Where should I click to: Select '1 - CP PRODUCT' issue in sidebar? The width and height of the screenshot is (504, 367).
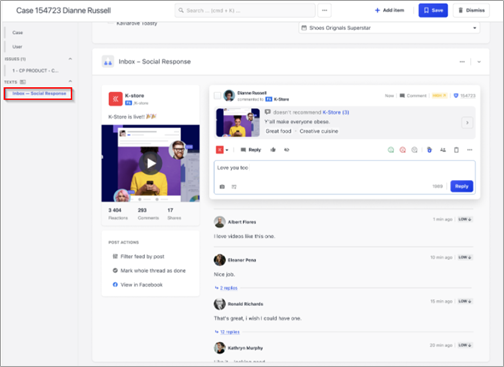point(35,70)
